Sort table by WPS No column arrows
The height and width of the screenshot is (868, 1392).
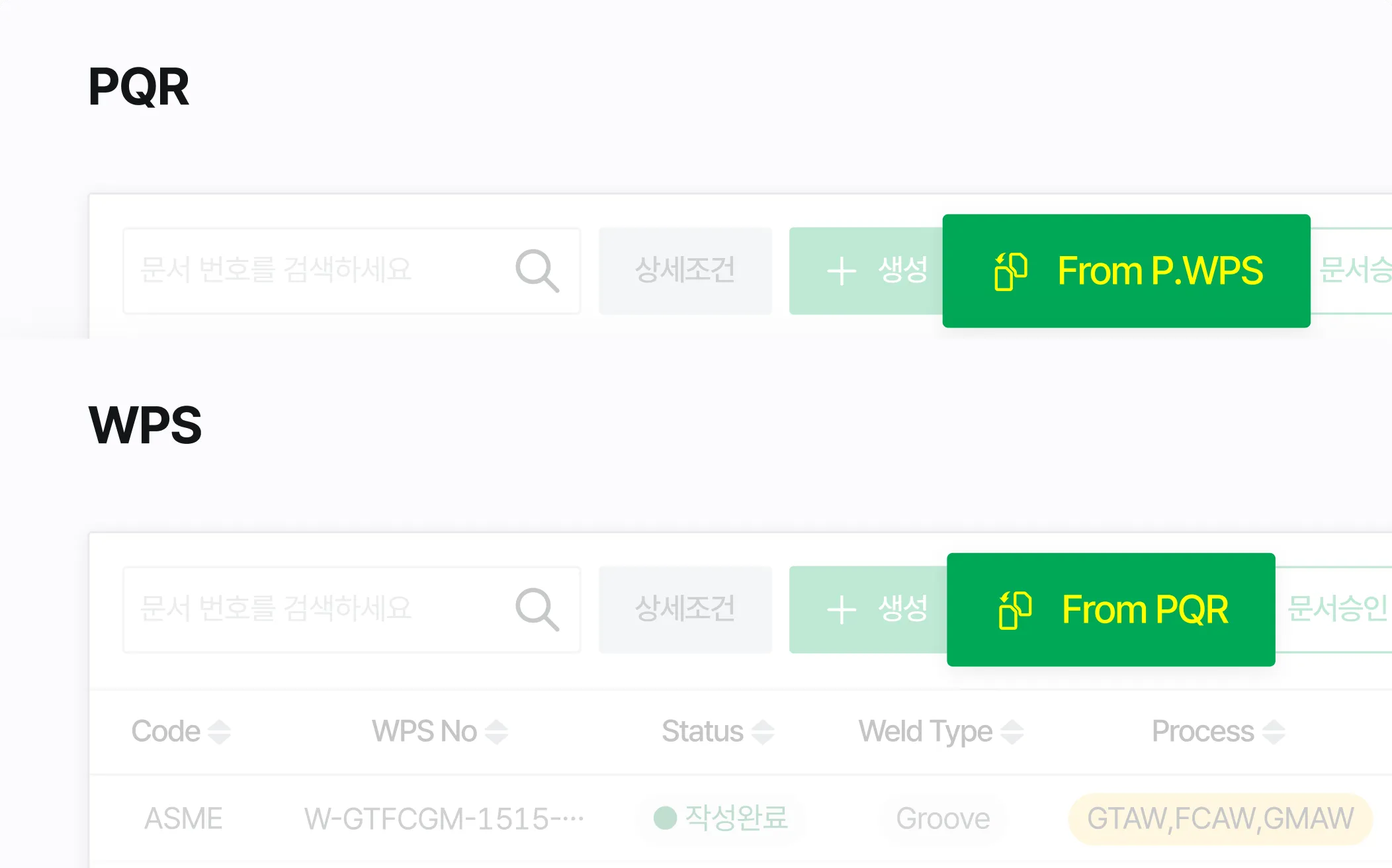(x=496, y=732)
